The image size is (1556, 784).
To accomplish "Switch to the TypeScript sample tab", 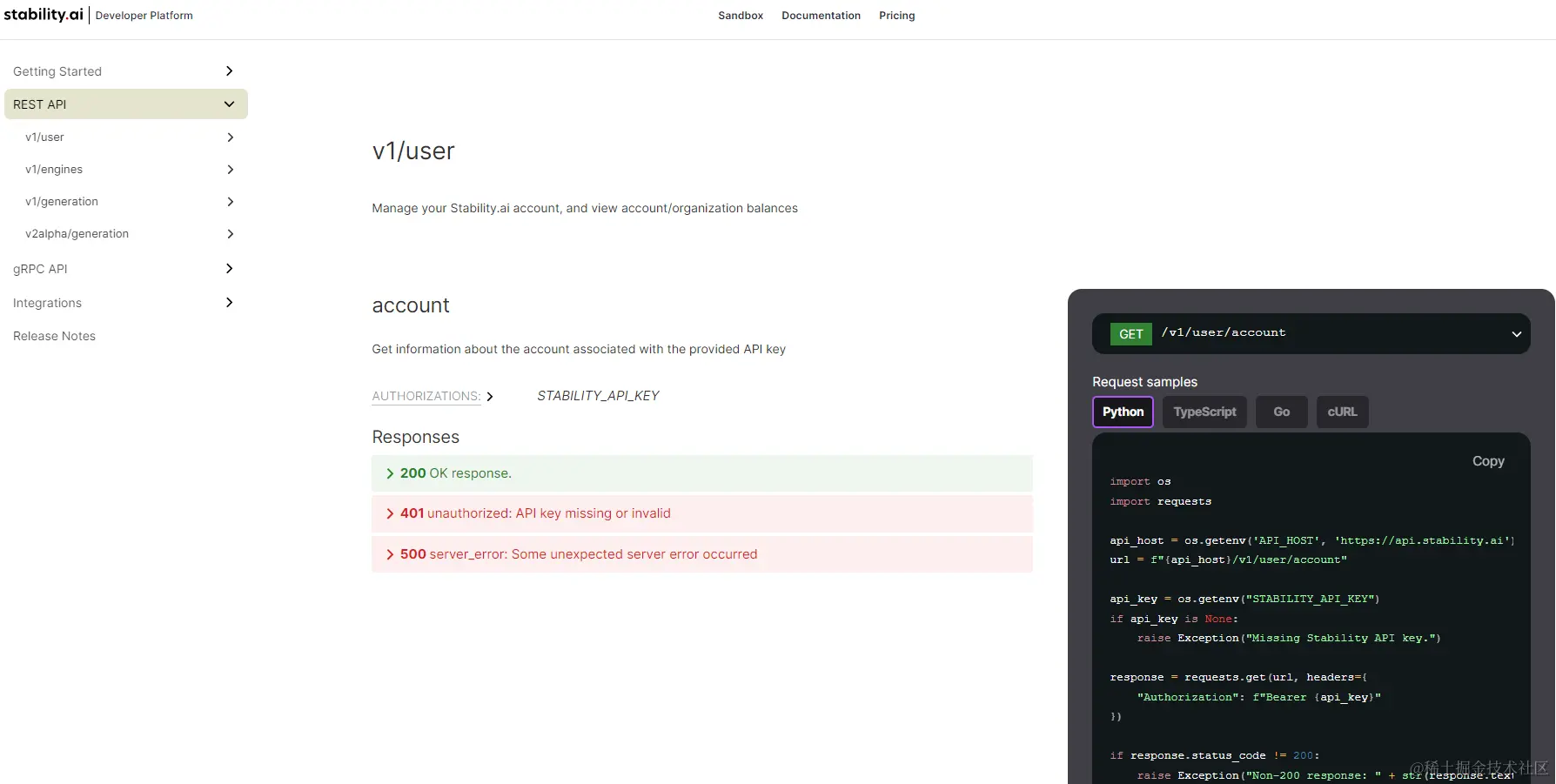I will pyautogui.click(x=1204, y=412).
